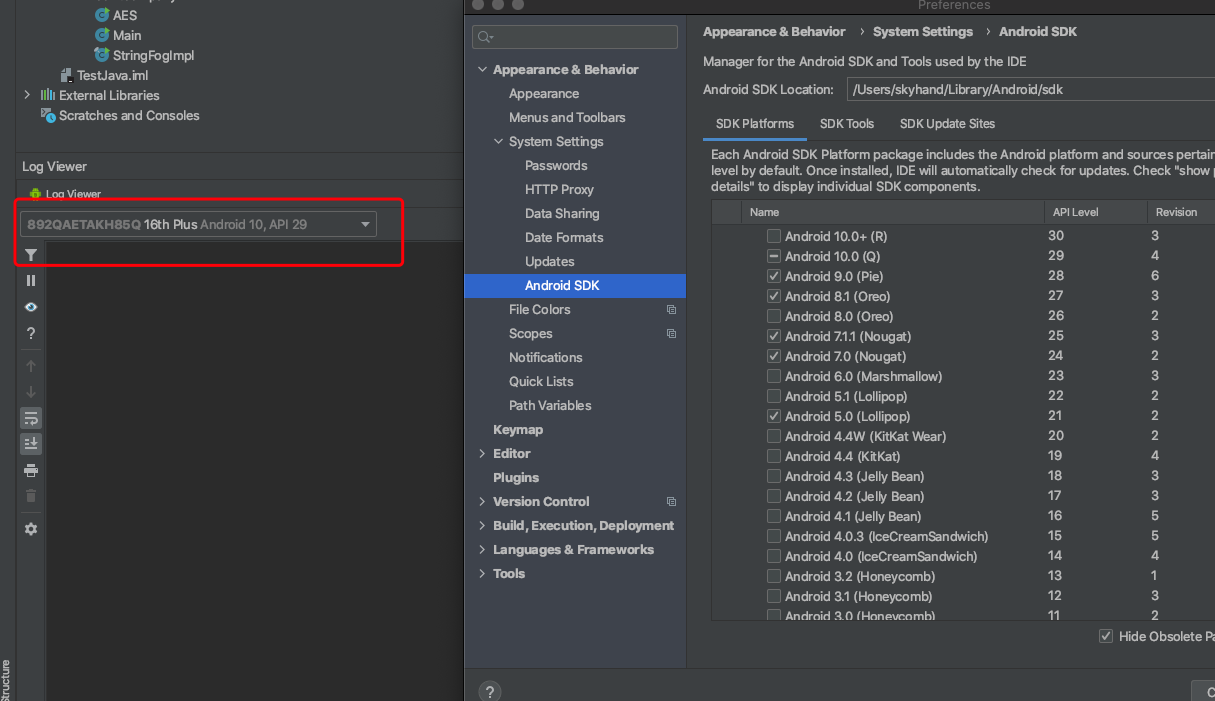Click the Android SDK Location path field
The height and width of the screenshot is (701, 1215).
point(1030,89)
